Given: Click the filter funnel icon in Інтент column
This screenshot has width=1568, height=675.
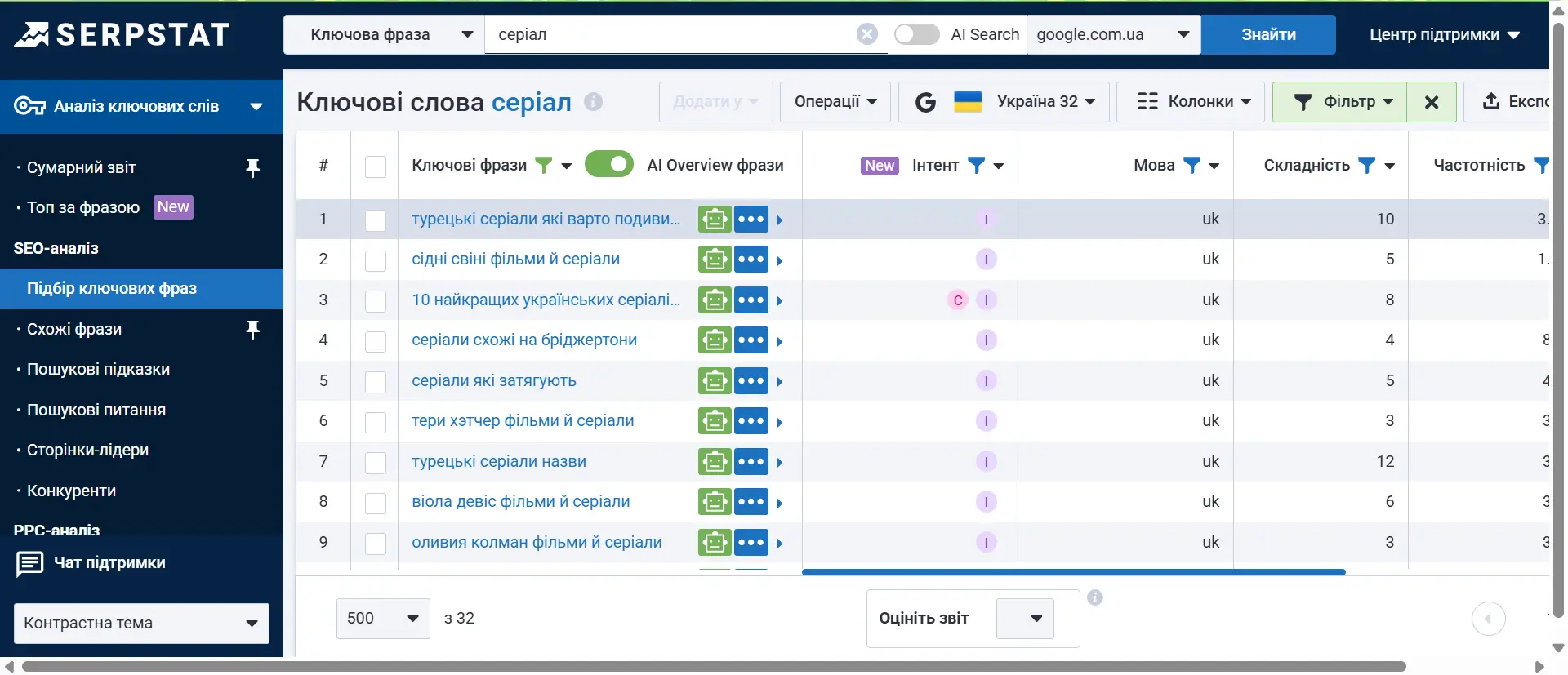Looking at the screenshot, I should 976,166.
